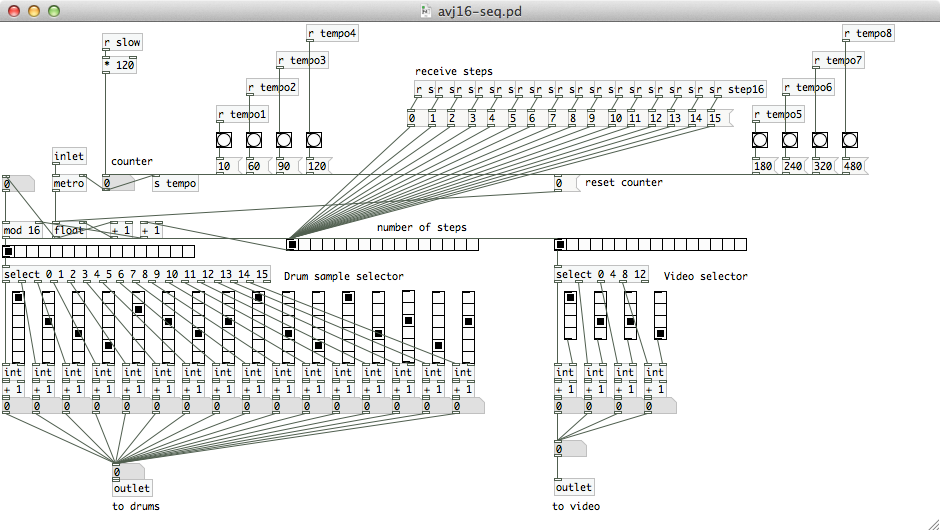Screen dimensions: 940x531
Task: Select first cell of radio below mod 16
Action: (x=9, y=251)
